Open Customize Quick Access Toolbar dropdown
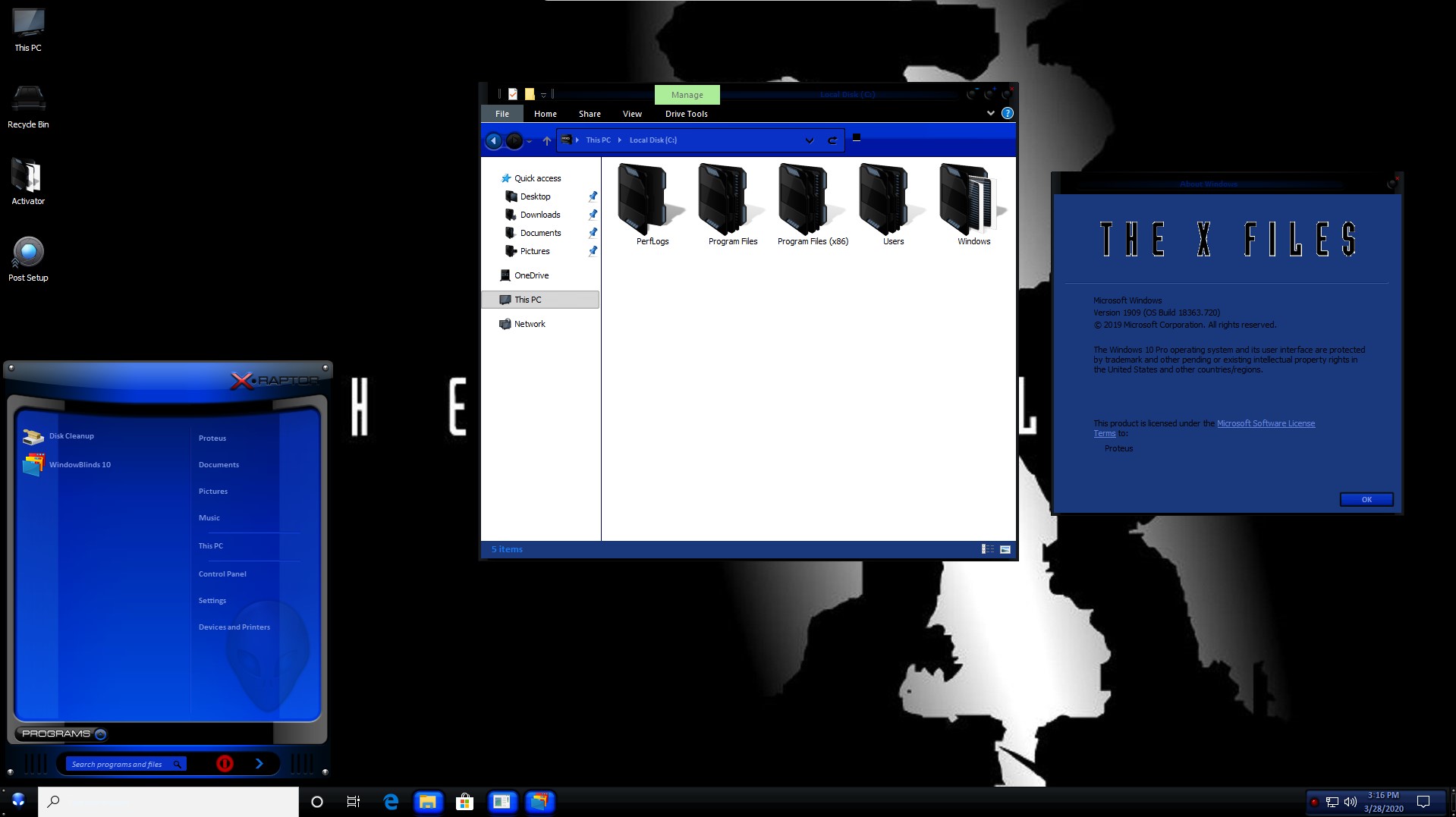Viewport: 1456px width, 817px height. (x=543, y=95)
